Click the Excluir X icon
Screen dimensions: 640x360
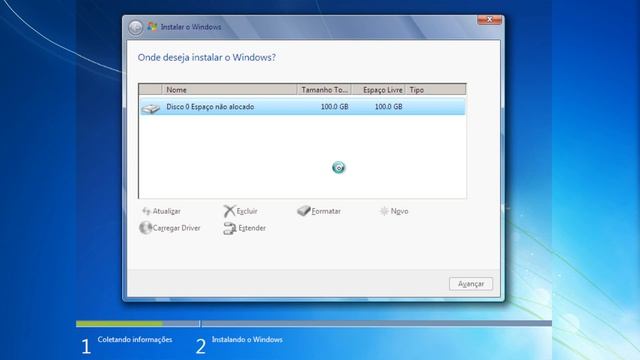click(x=229, y=211)
